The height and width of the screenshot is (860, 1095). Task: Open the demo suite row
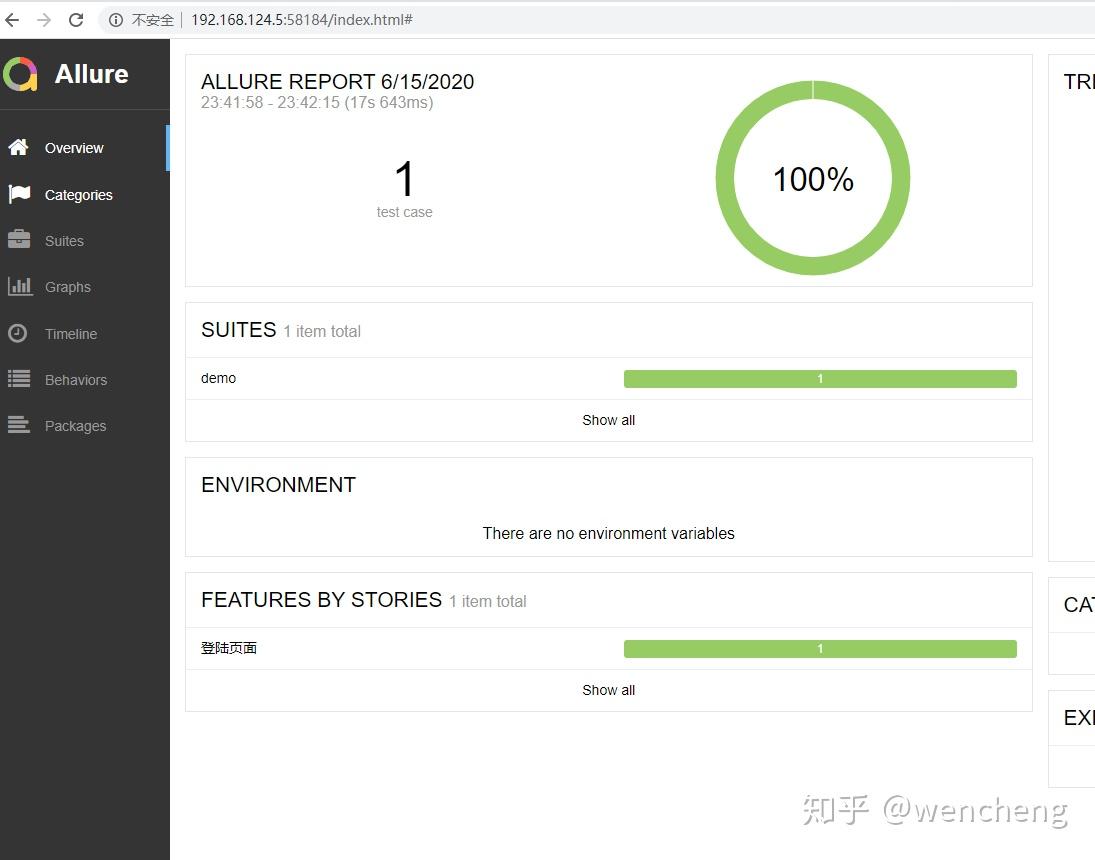[608, 379]
